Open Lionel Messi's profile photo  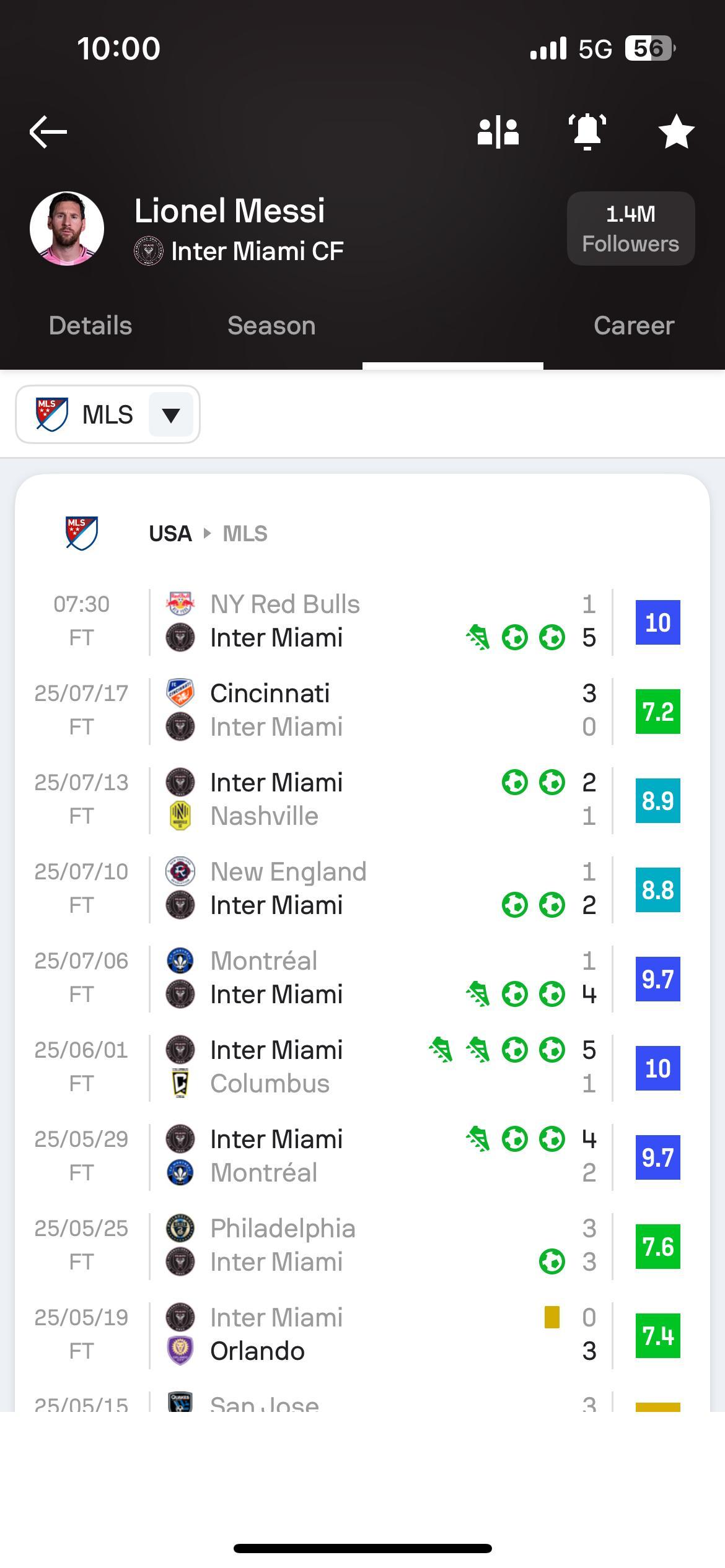tap(67, 229)
